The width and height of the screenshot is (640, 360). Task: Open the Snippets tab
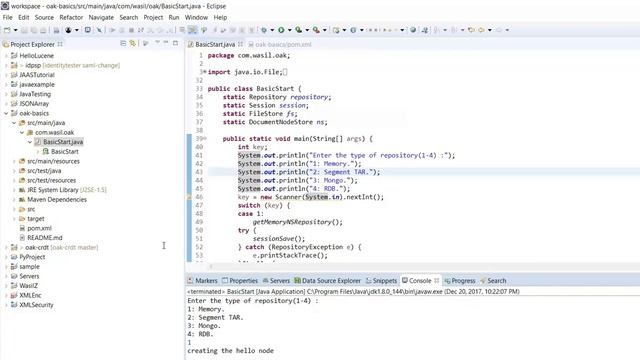pos(382,281)
